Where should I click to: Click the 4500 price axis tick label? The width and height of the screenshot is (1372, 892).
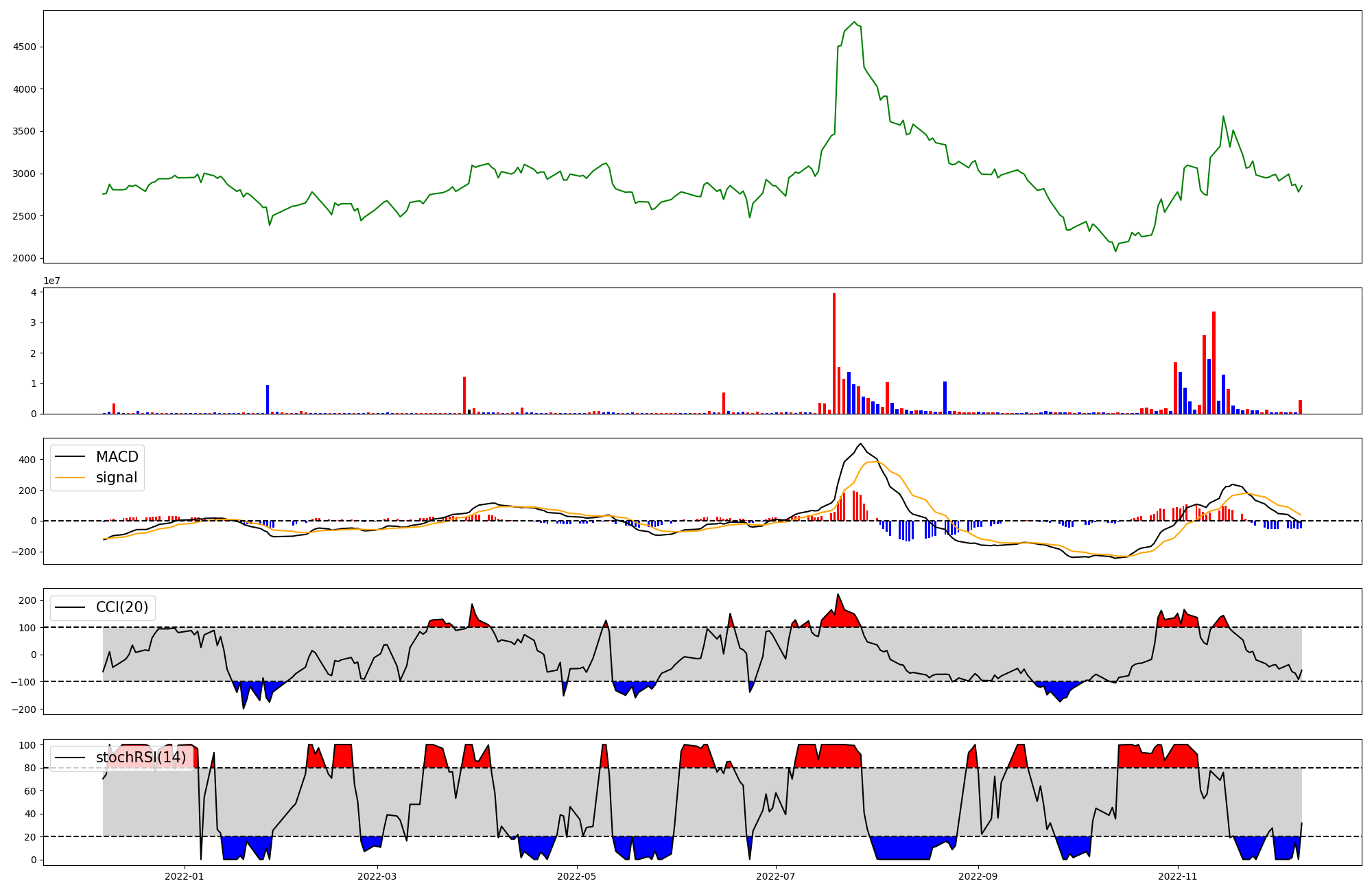coord(25,47)
